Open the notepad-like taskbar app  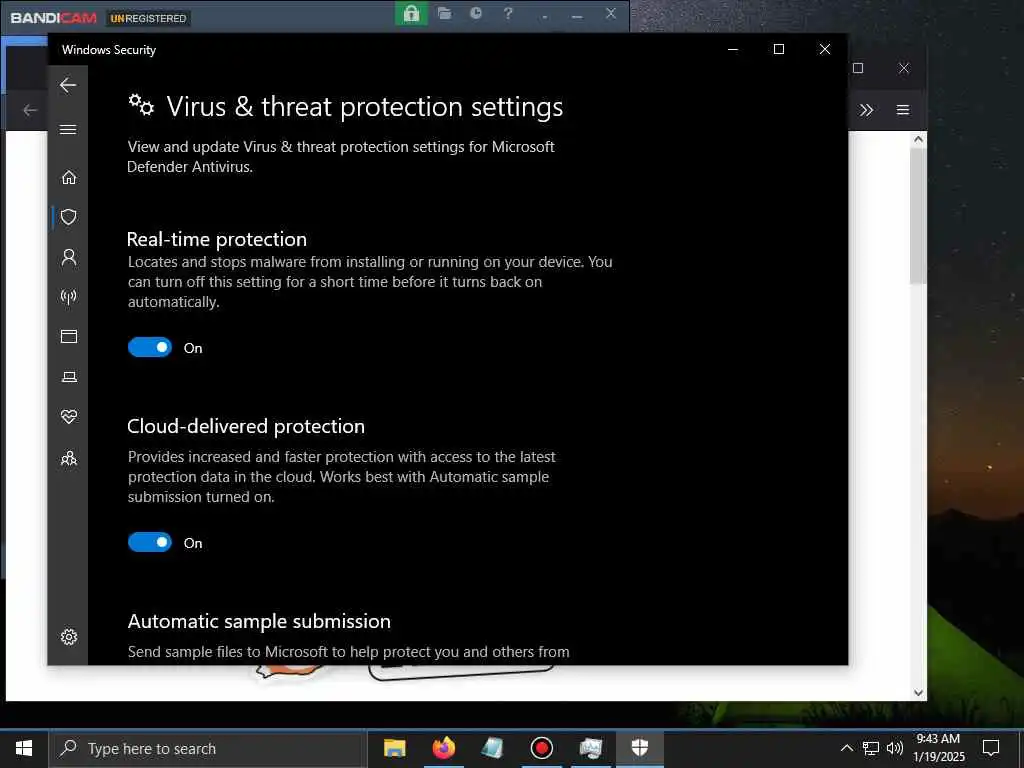tap(493, 748)
